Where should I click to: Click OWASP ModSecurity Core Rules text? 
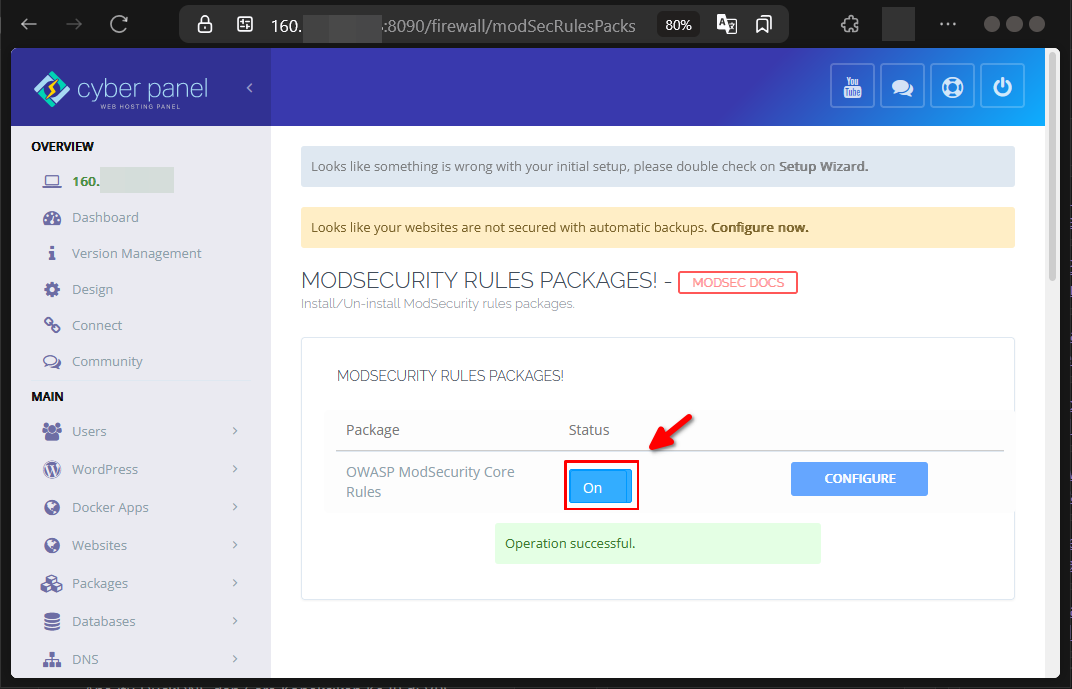tap(430, 482)
